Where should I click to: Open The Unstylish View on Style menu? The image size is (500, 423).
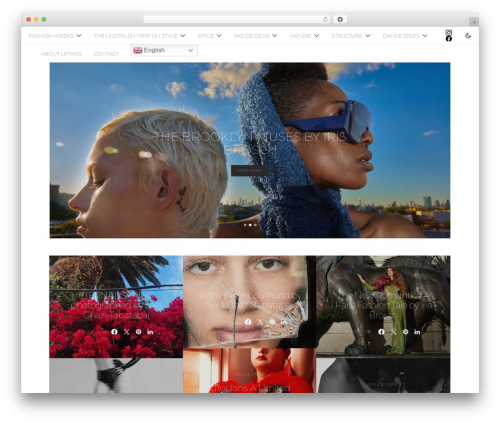[135, 36]
